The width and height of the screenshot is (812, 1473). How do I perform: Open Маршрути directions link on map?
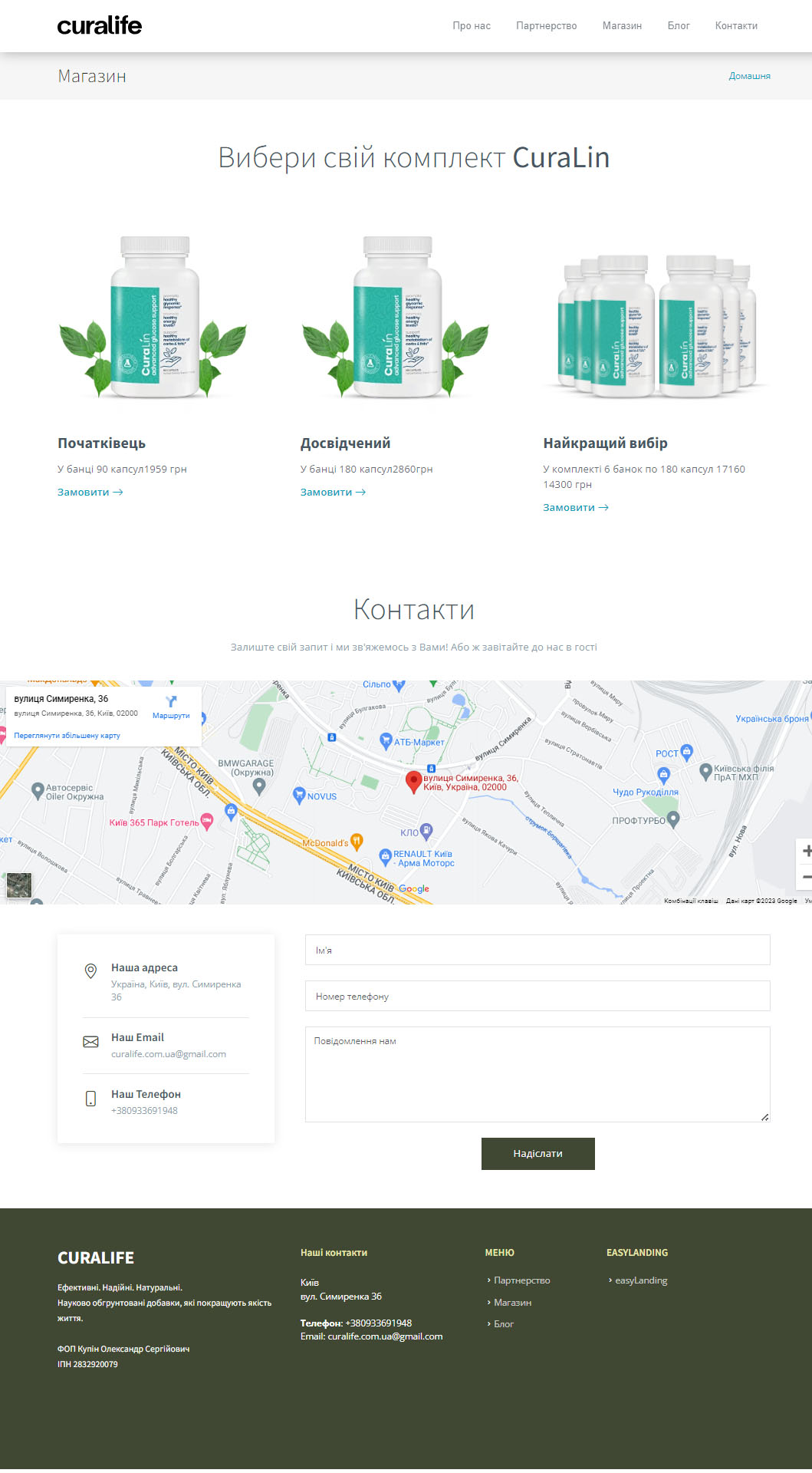pyautogui.click(x=171, y=716)
